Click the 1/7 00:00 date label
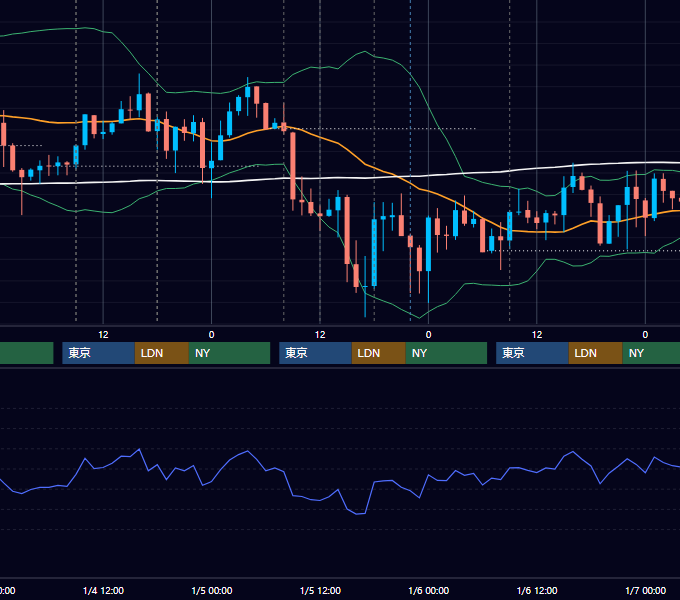 click(645, 590)
